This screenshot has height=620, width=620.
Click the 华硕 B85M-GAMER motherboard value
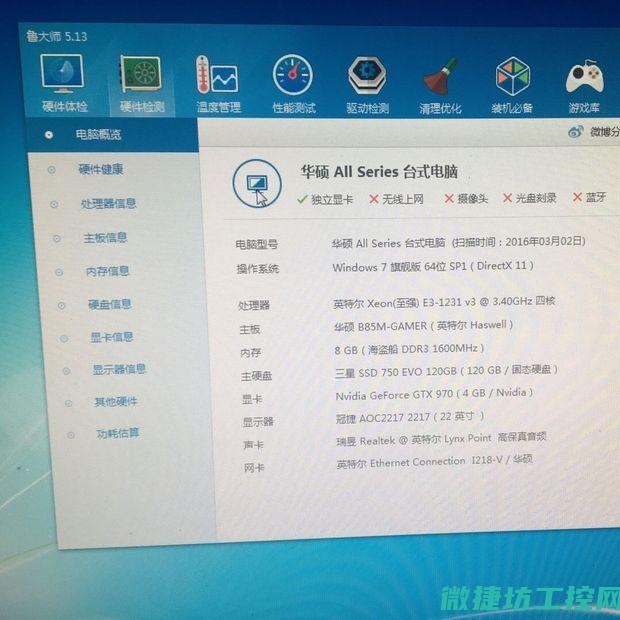pyautogui.click(x=423, y=326)
